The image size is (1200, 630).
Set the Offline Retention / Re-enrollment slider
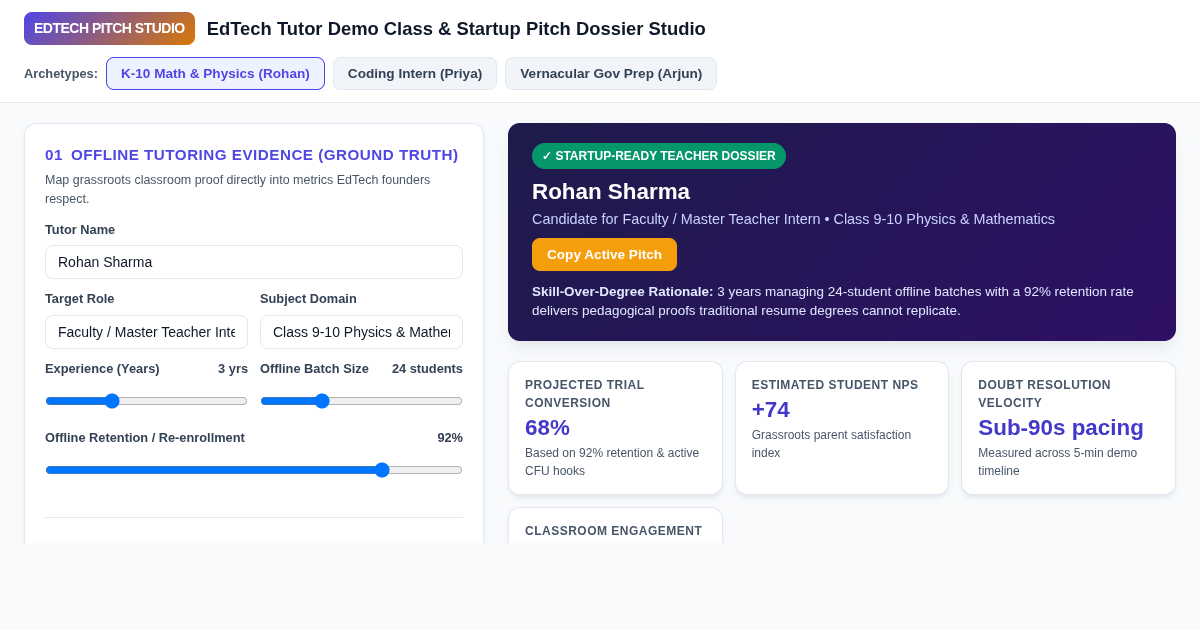pyautogui.click(x=254, y=470)
